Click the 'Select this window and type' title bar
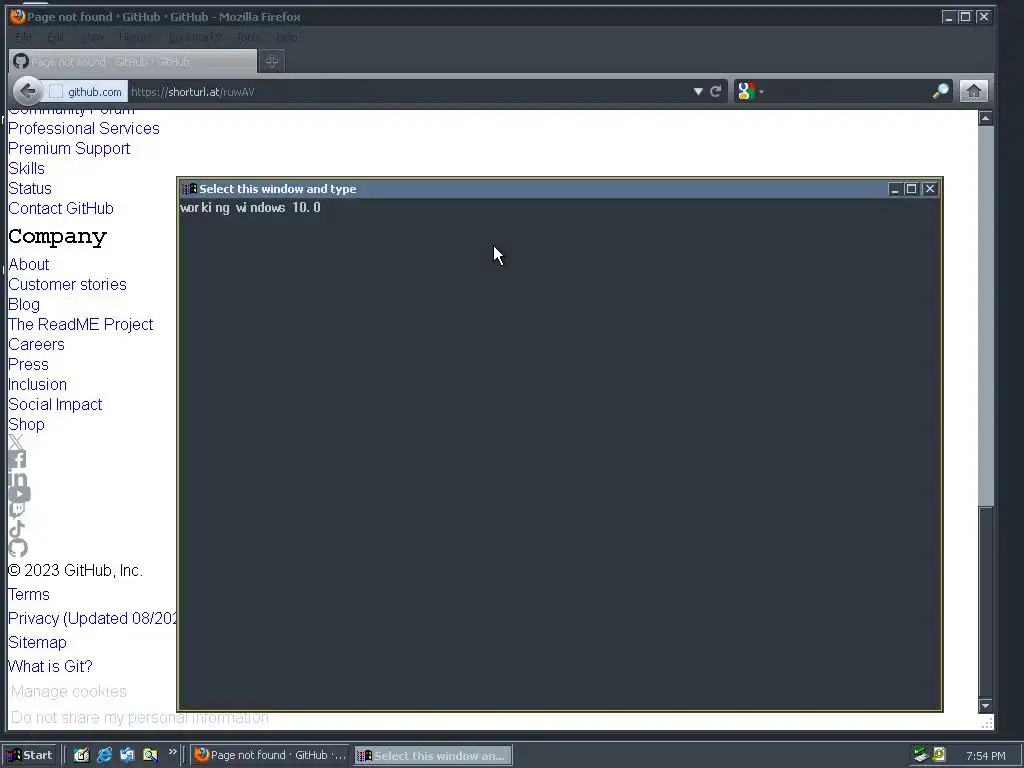The height and width of the screenshot is (768, 1024). point(534,189)
